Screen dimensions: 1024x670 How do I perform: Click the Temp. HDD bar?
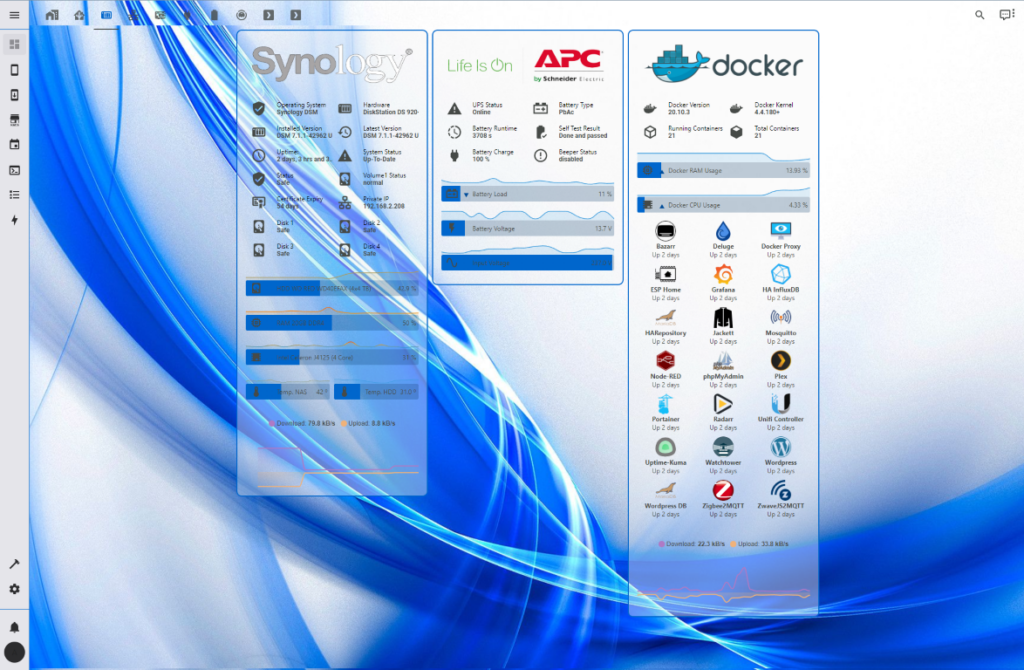(x=376, y=392)
